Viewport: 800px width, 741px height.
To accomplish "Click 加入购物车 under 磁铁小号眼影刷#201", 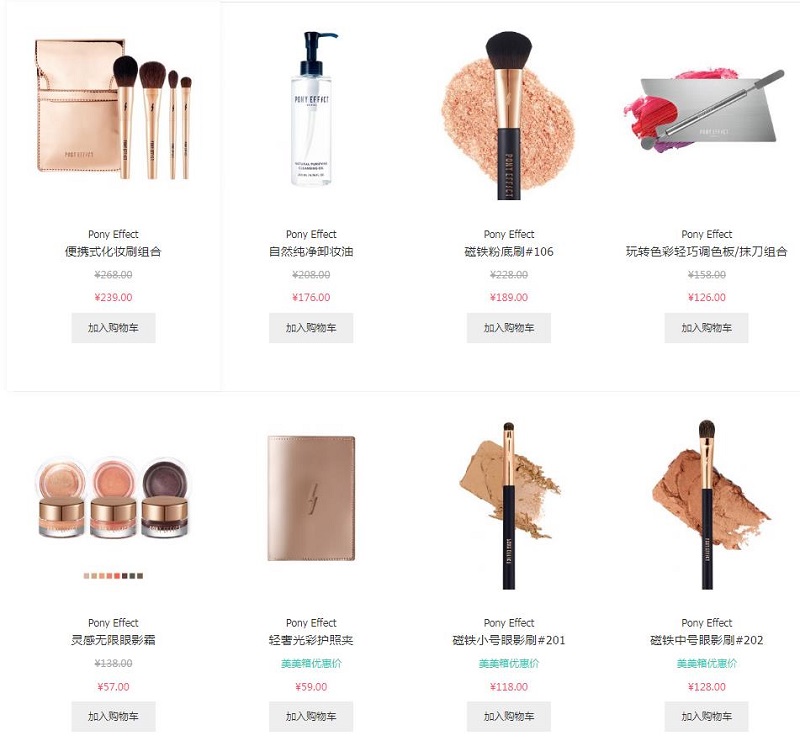I will pyautogui.click(x=509, y=717).
